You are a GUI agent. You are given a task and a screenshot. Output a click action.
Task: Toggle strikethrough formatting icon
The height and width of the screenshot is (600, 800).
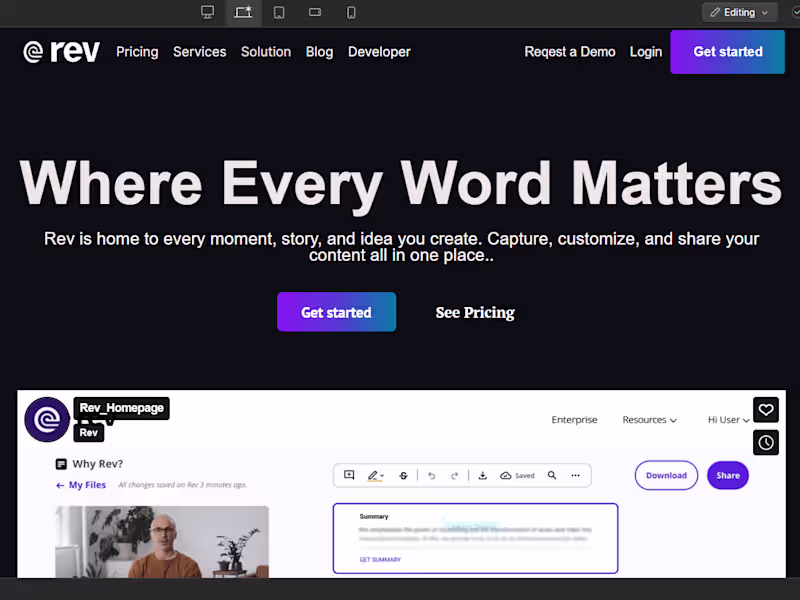[x=403, y=476]
